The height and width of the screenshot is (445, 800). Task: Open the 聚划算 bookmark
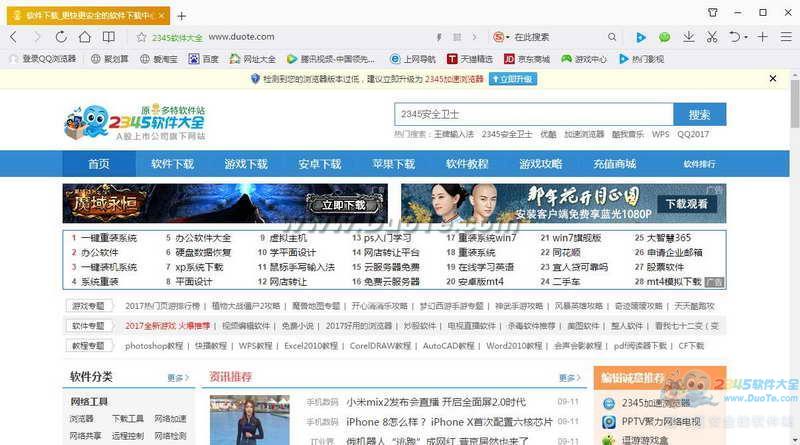(x=110, y=59)
